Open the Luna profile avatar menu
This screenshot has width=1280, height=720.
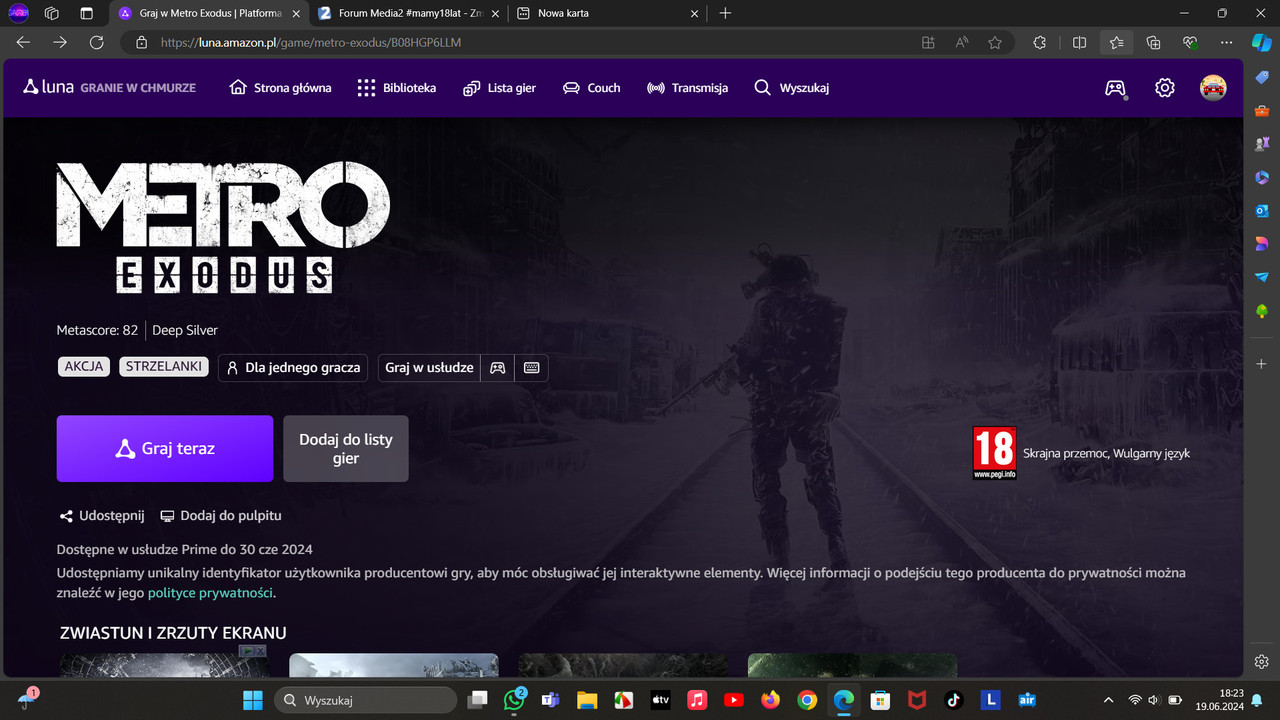(x=1213, y=88)
